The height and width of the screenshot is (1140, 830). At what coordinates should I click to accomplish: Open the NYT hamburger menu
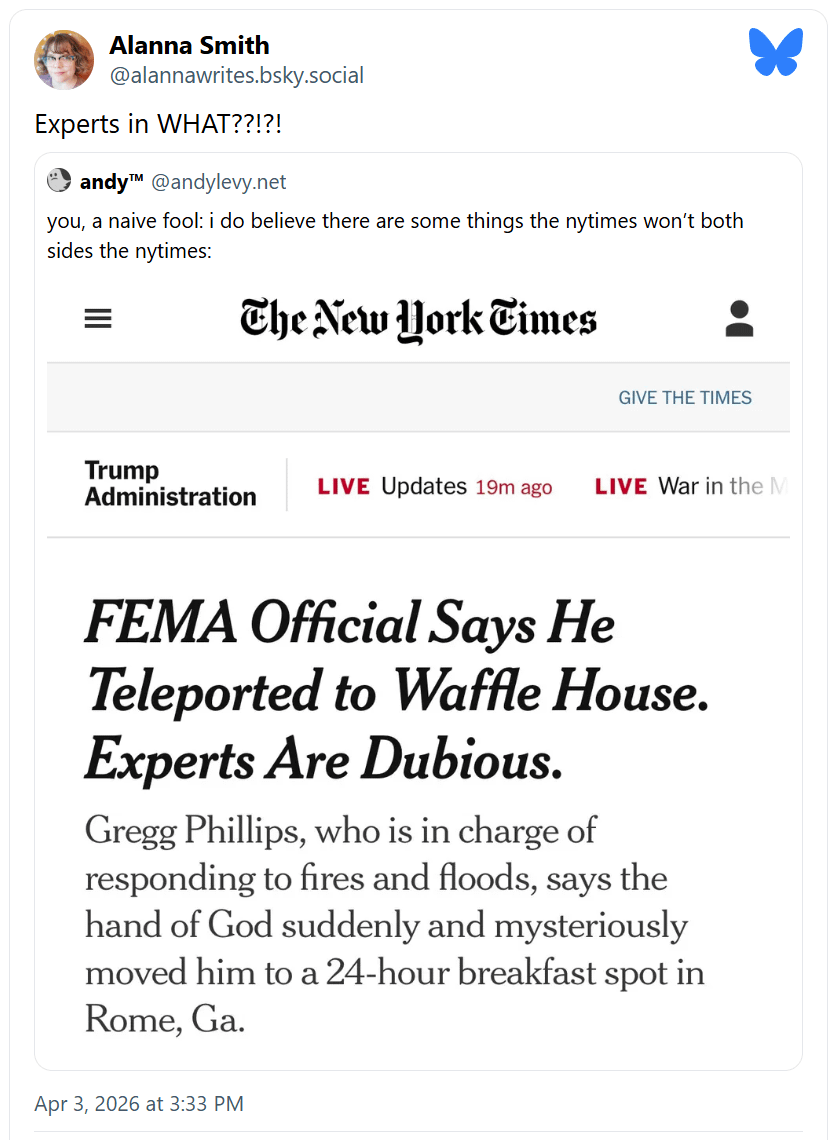[98, 319]
